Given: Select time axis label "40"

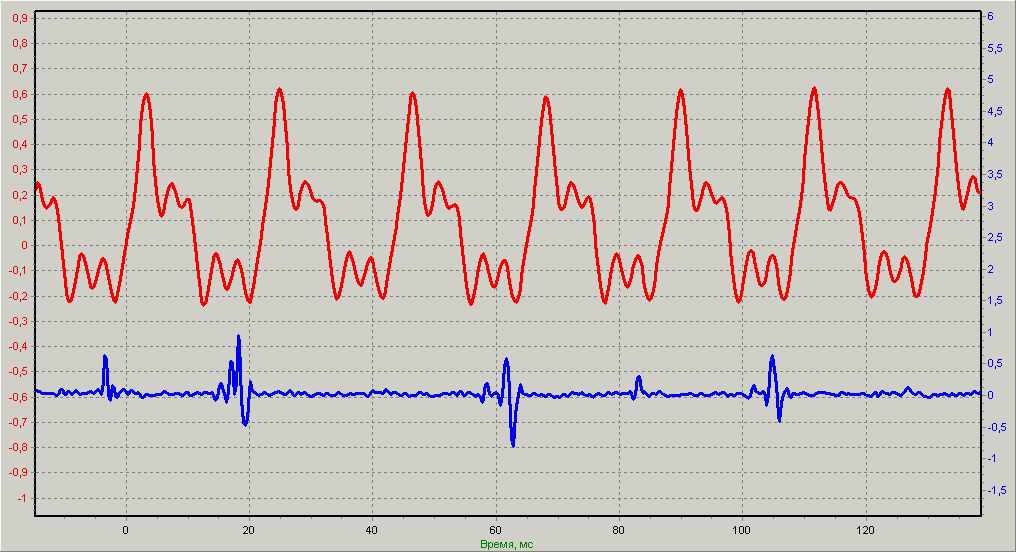Looking at the screenshot, I should point(372,530).
